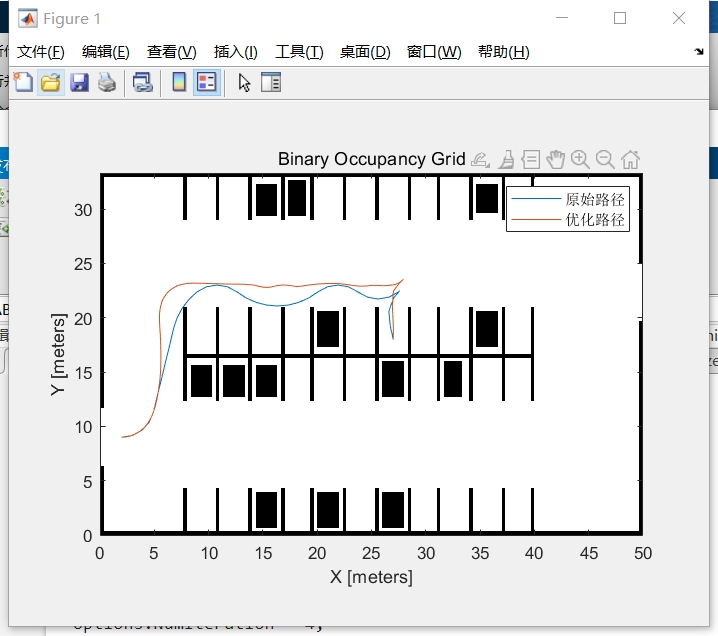Click the 优化路径 legend entry
This screenshot has height=636, width=718.
click(568, 220)
